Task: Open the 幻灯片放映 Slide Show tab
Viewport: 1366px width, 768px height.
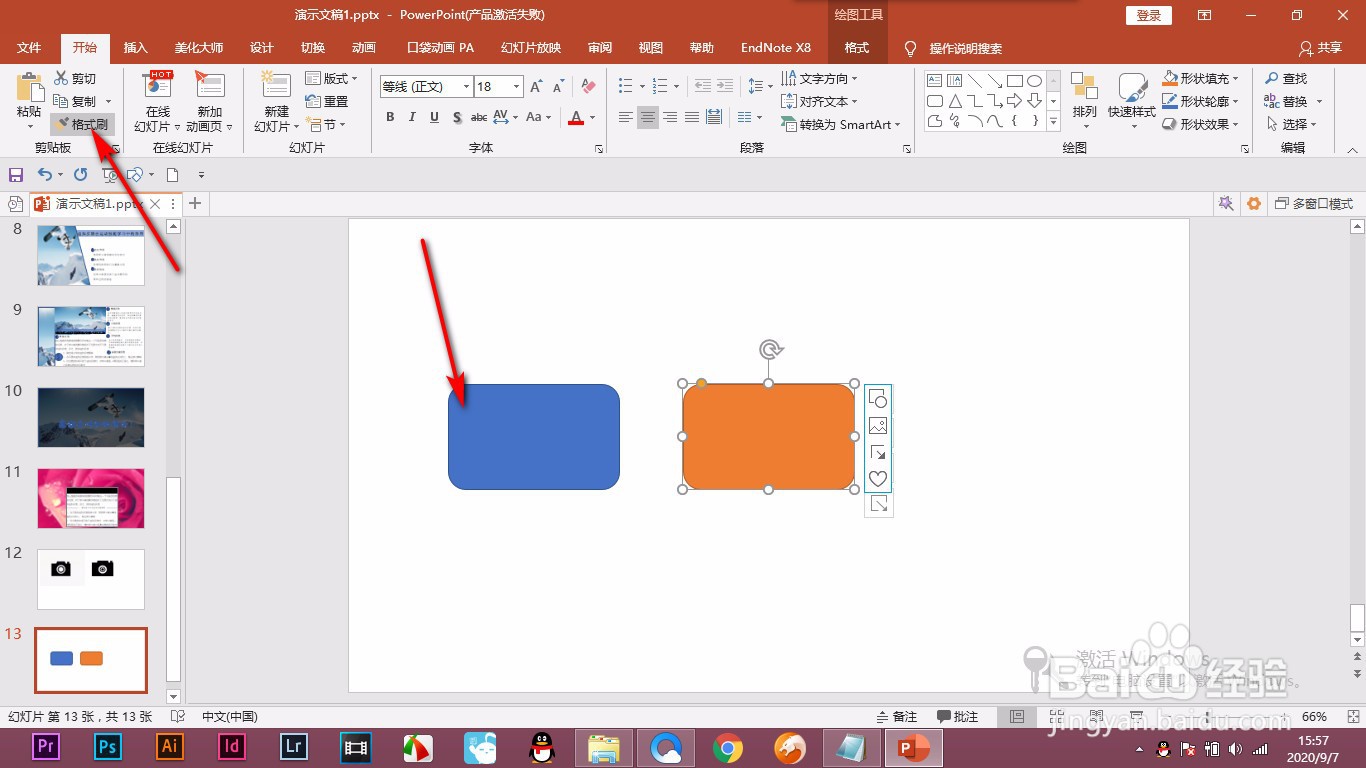Action: click(x=531, y=48)
